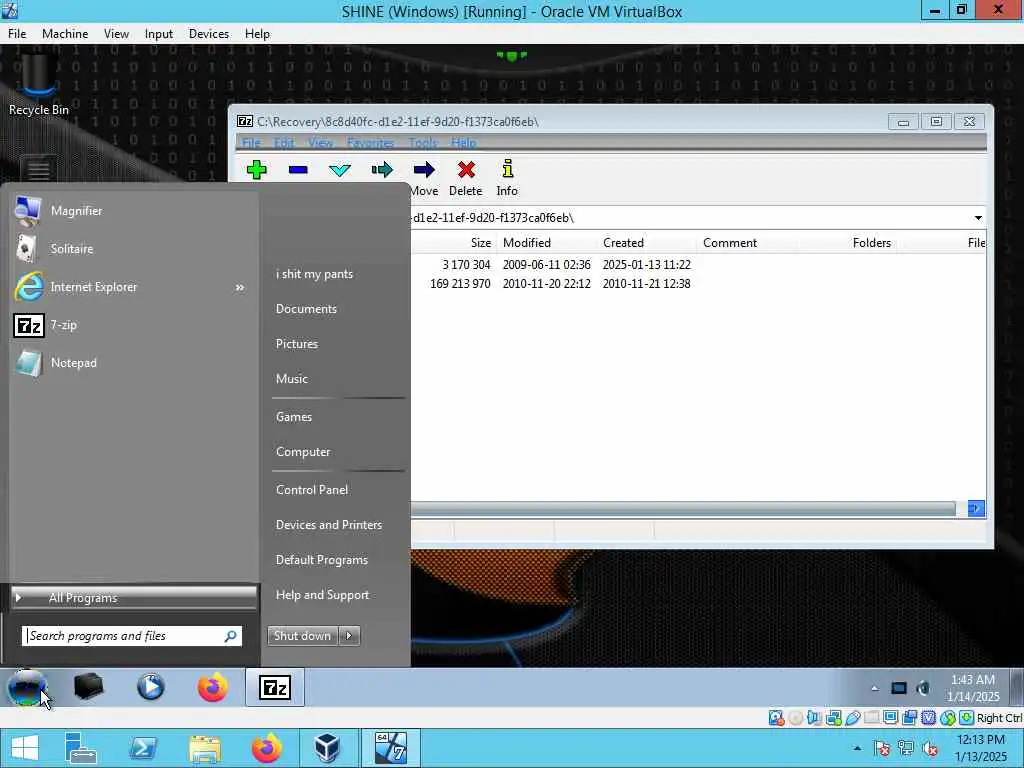The width and height of the screenshot is (1024, 768).
Task: Click the guest Start orb button
Action: (x=27, y=687)
